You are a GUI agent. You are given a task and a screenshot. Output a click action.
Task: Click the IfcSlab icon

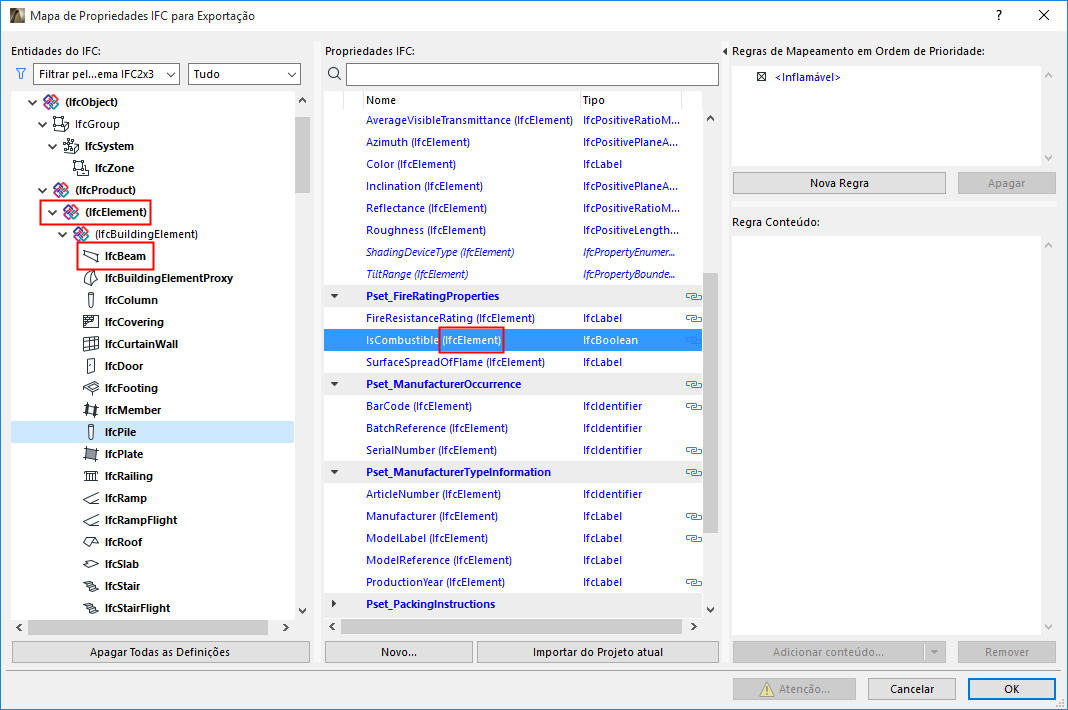[x=91, y=564]
